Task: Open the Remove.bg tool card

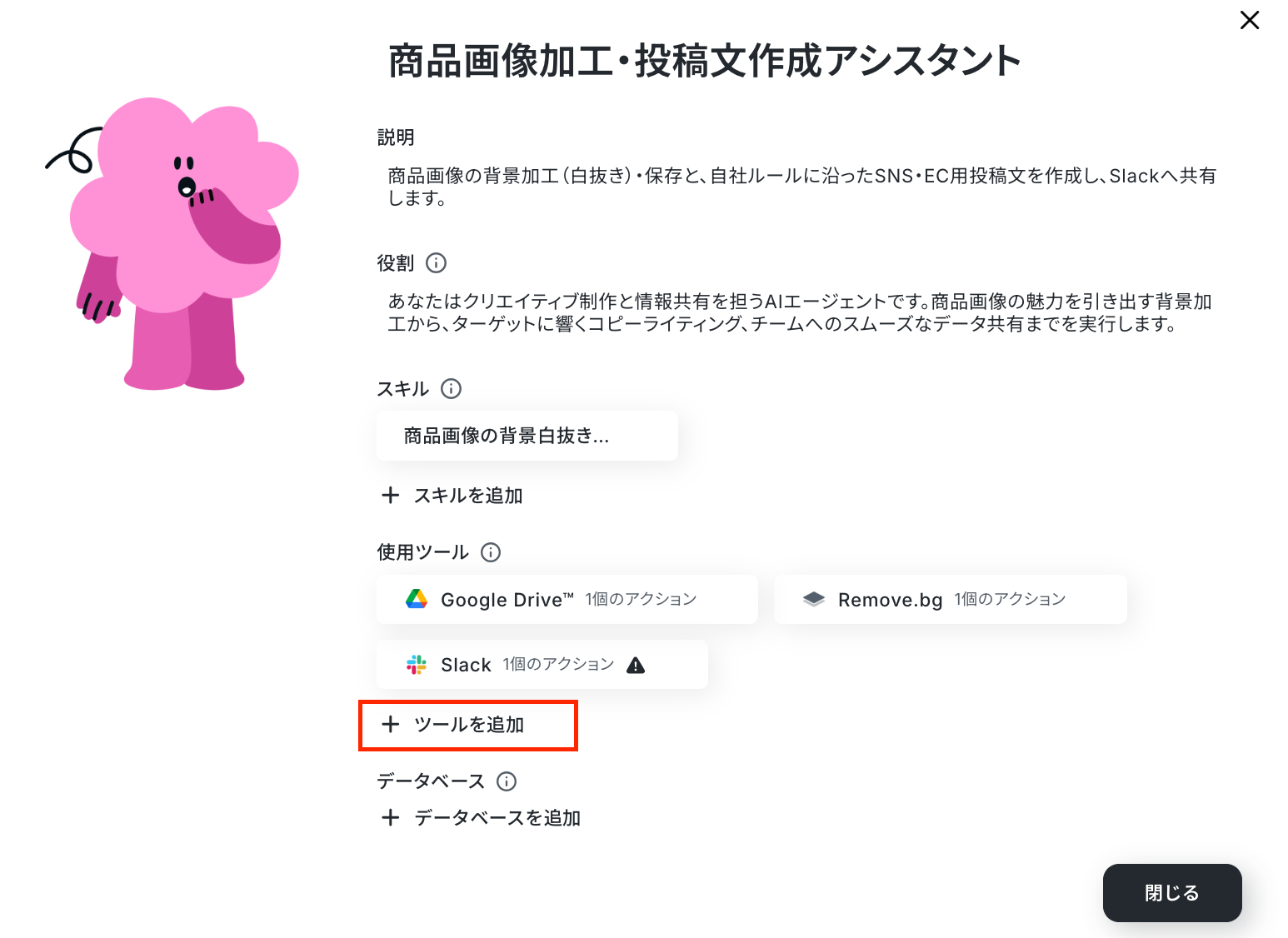Action: click(x=951, y=599)
